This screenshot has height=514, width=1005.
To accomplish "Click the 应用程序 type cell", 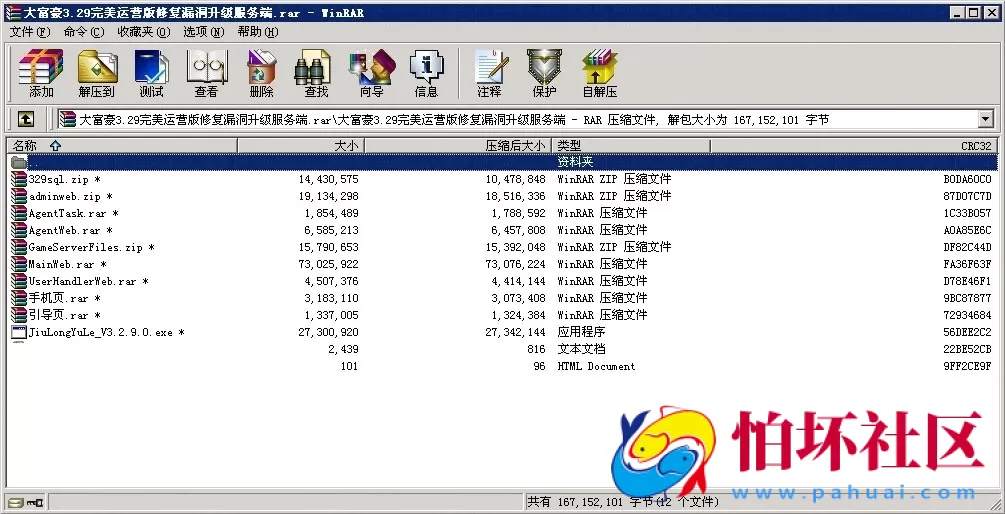I will tap(581, 333).
